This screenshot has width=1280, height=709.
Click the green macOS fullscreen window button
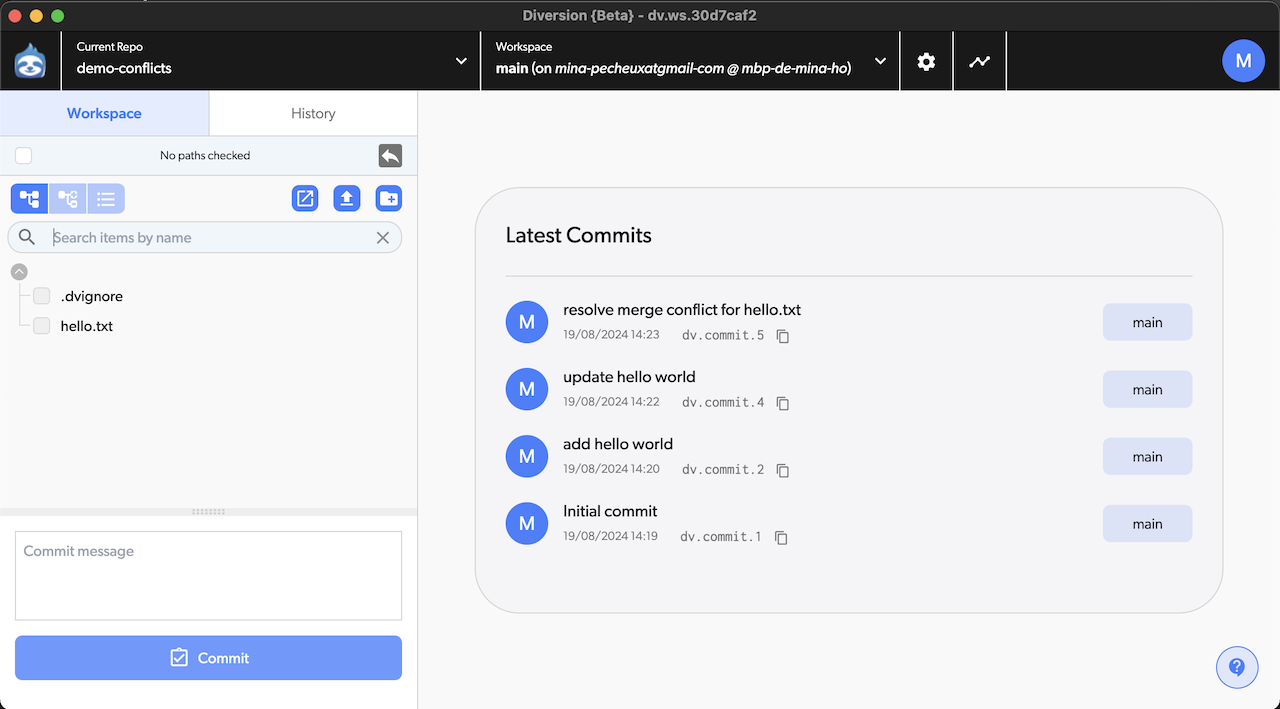tap(57, 16)
